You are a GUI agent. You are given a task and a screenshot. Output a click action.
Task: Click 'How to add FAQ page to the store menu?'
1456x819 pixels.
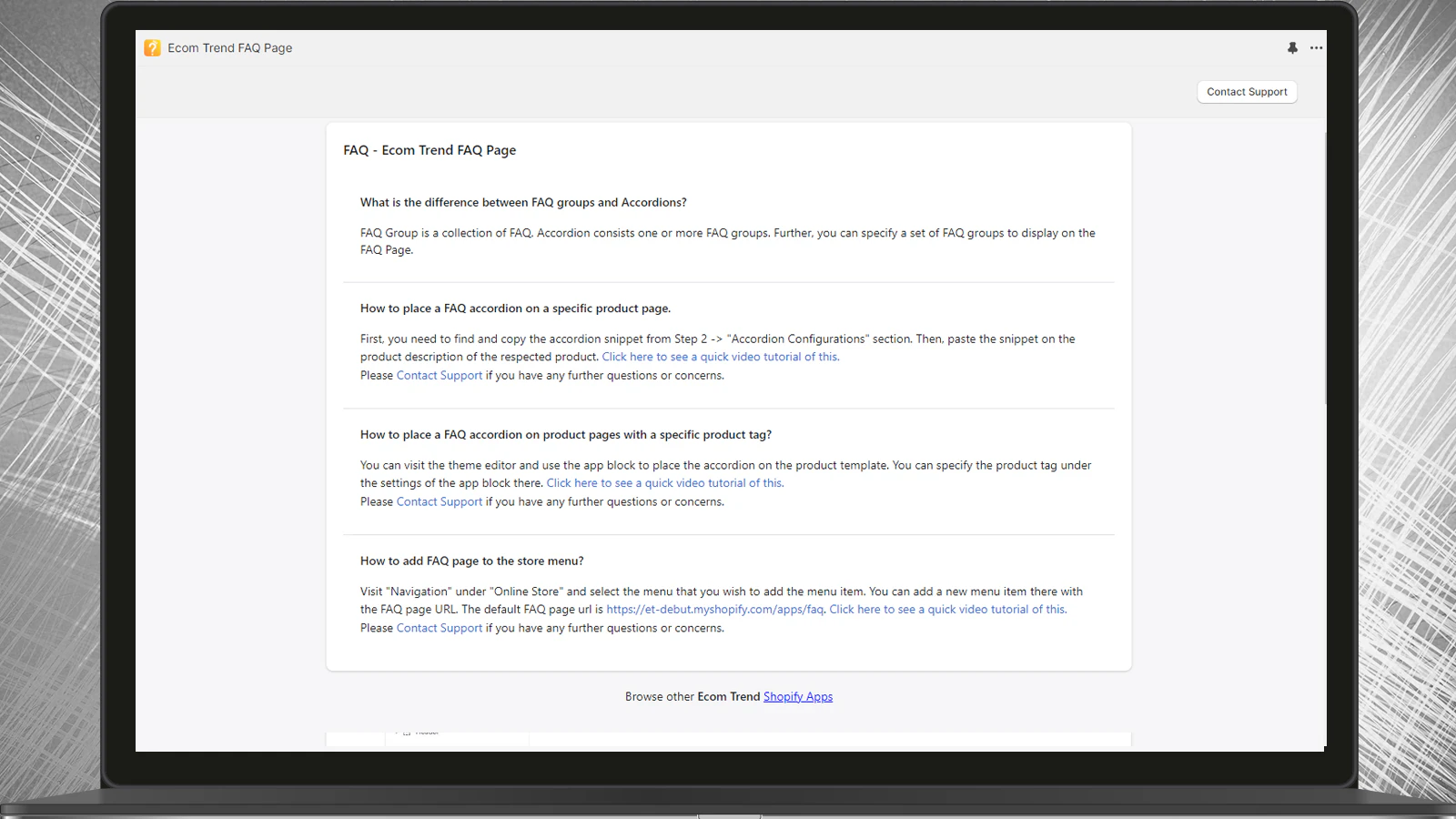(x=472, y=561)
